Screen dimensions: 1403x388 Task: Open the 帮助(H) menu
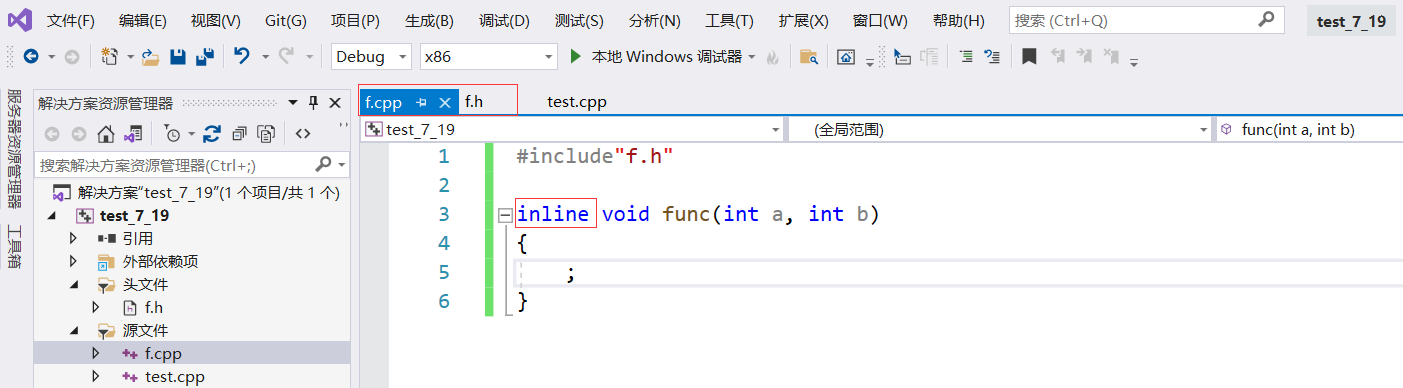pyautogui.click(x=958, y=20)
